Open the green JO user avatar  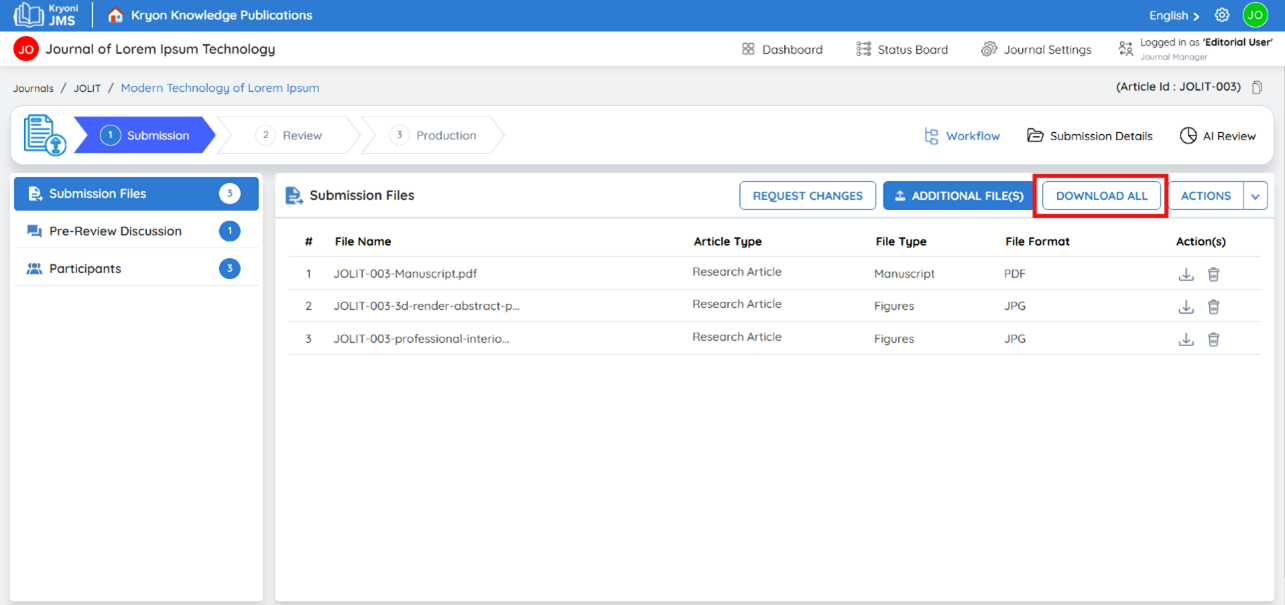tap(1255, 15)
